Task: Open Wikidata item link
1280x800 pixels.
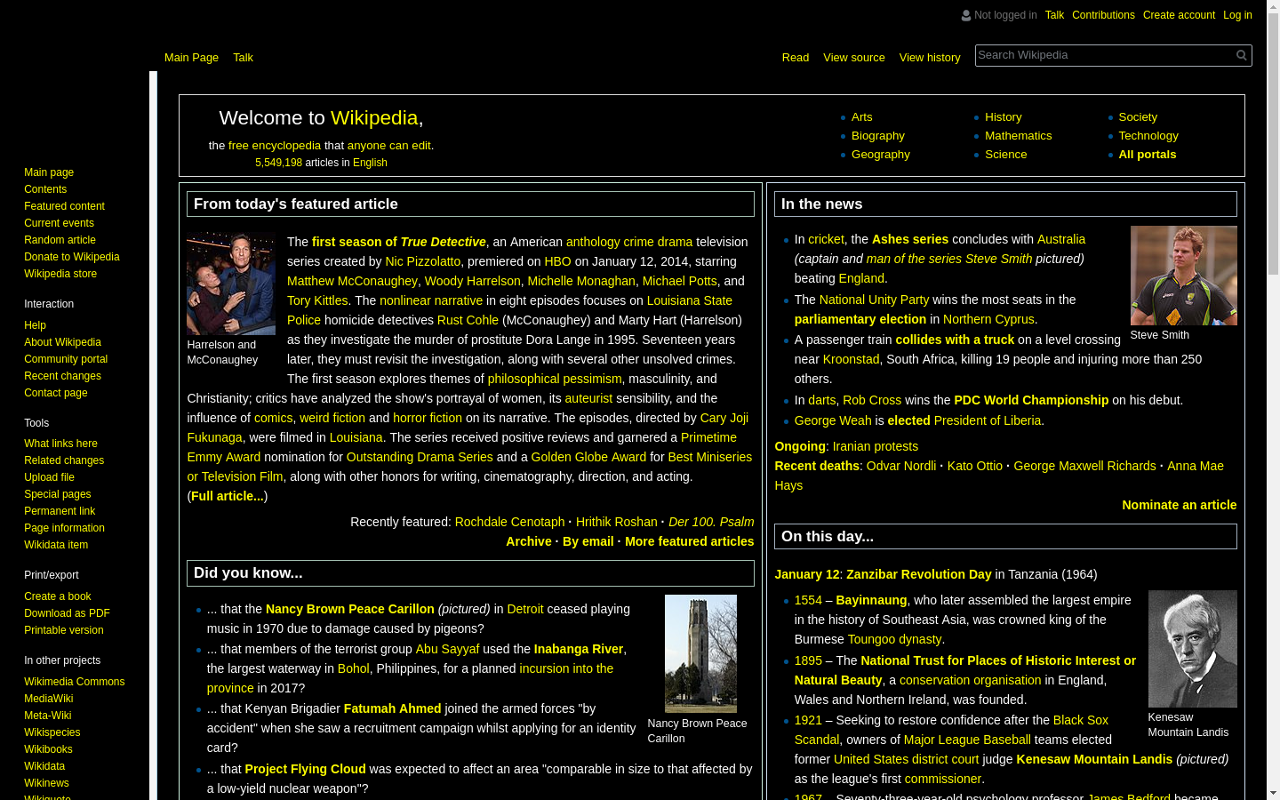Action: click(x=56, y=546)
